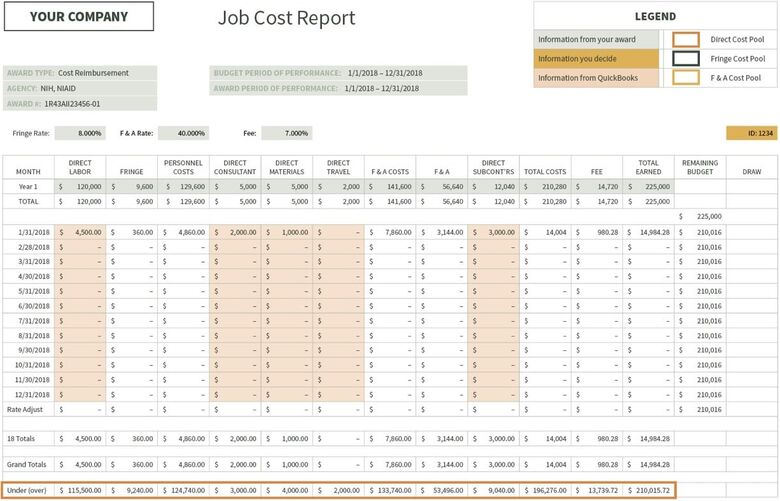Click the ID: 1234 cell
Image resolution: width=780 pixels, height=501 pixels.
point(752,133)
